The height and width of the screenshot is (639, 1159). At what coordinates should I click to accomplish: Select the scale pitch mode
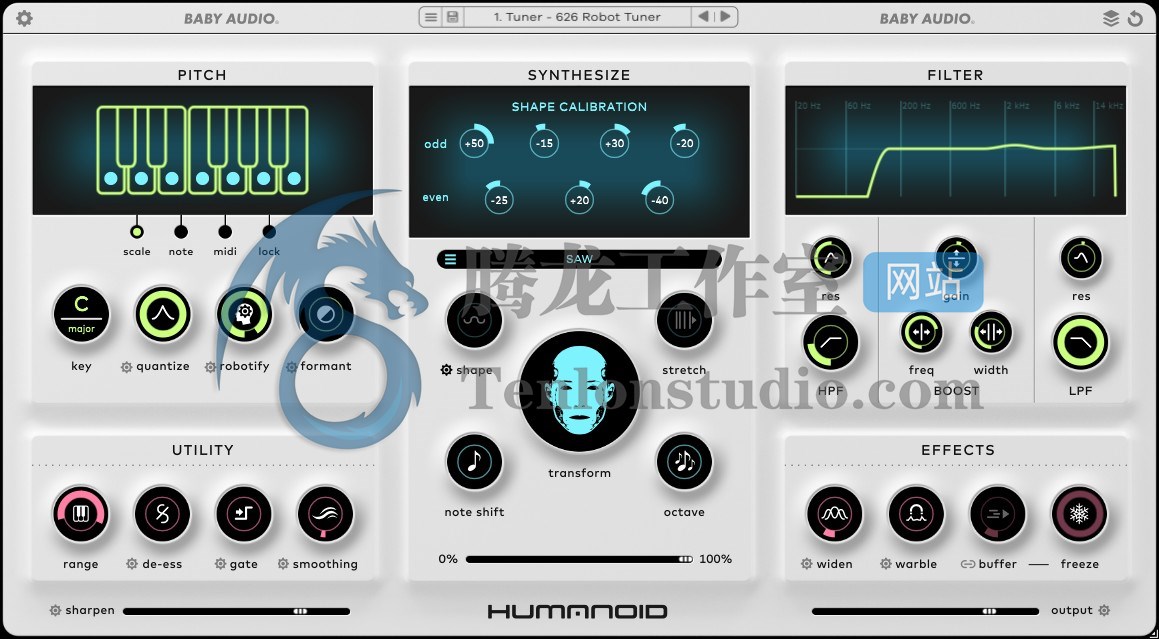click(137, 231)
